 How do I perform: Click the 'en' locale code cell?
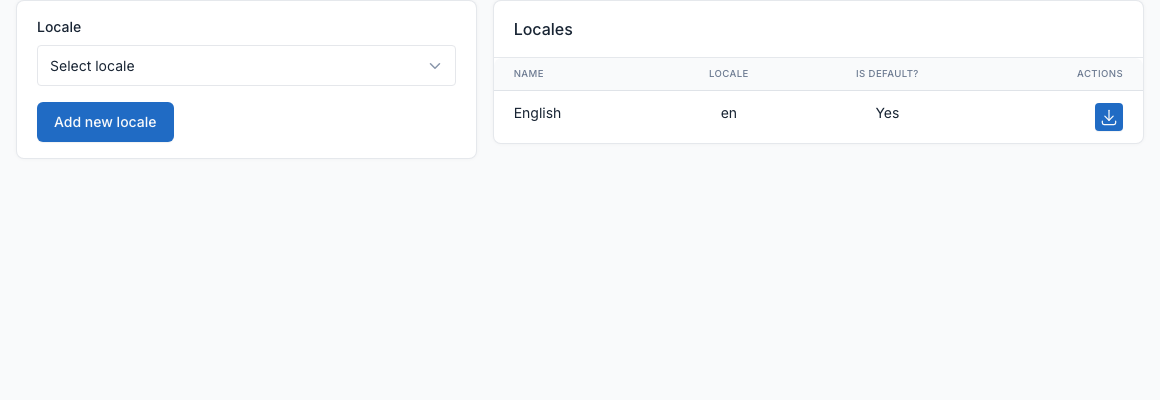coord(729,113)
